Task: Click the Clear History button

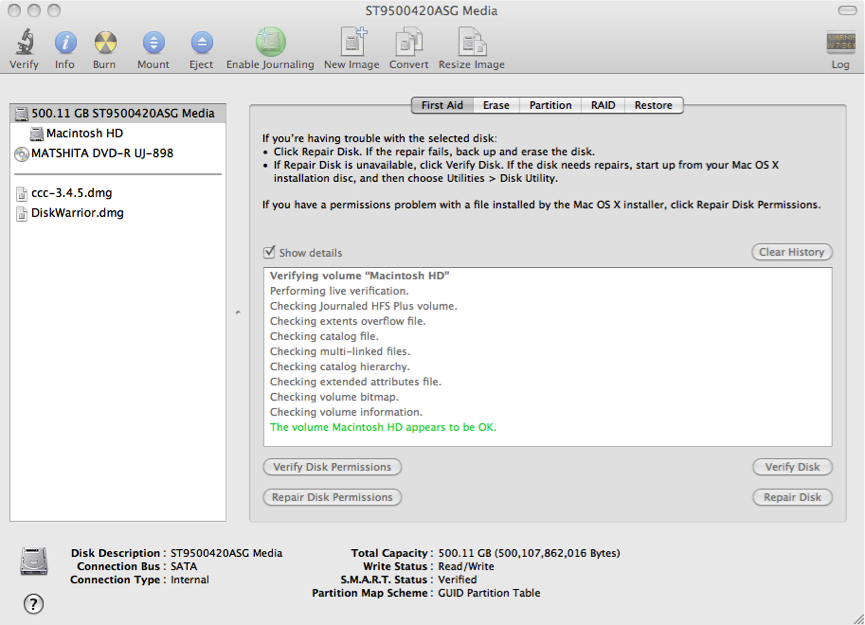Action: tap(792, 252)
